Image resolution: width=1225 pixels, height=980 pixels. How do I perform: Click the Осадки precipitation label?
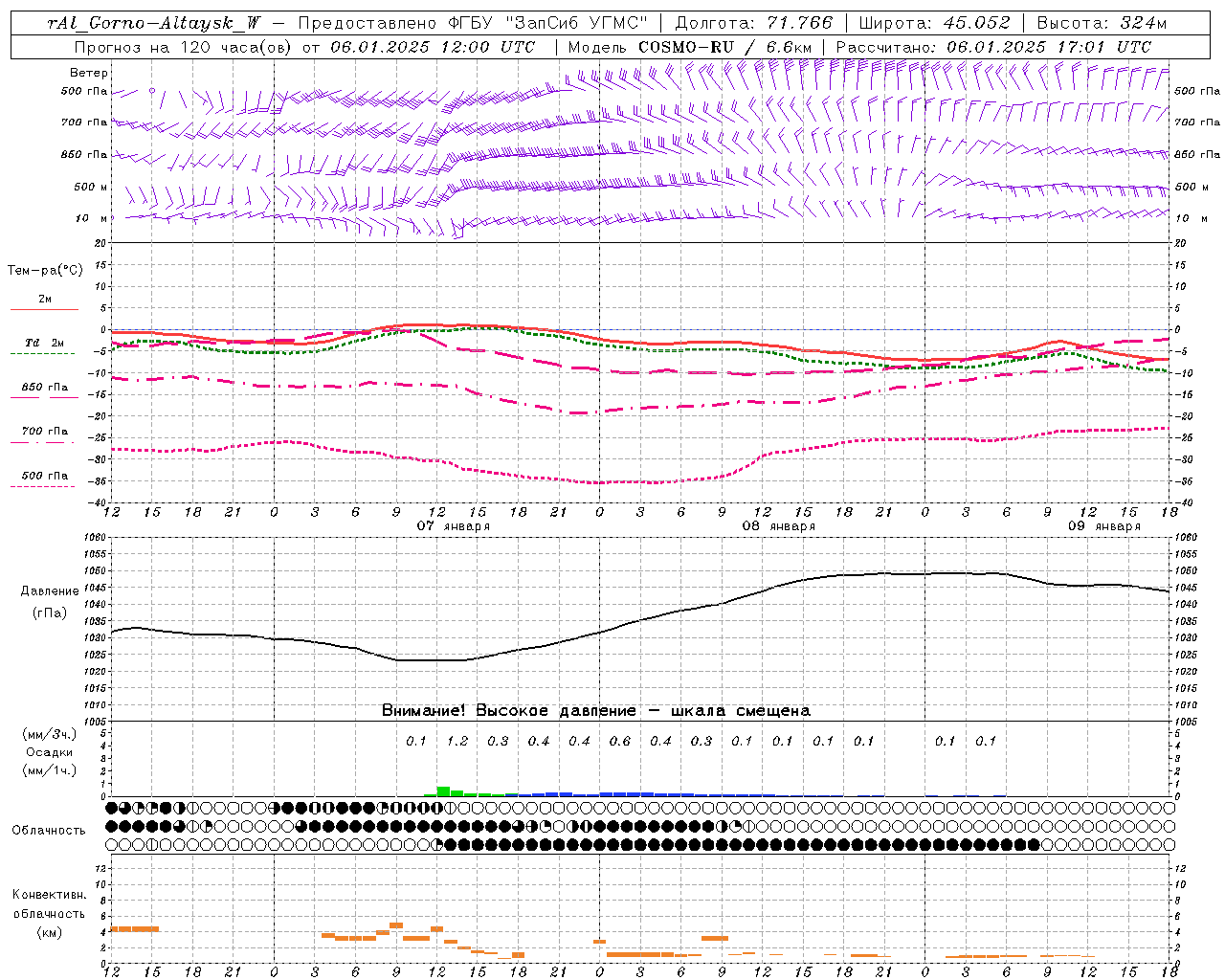[x=50, y=752]
